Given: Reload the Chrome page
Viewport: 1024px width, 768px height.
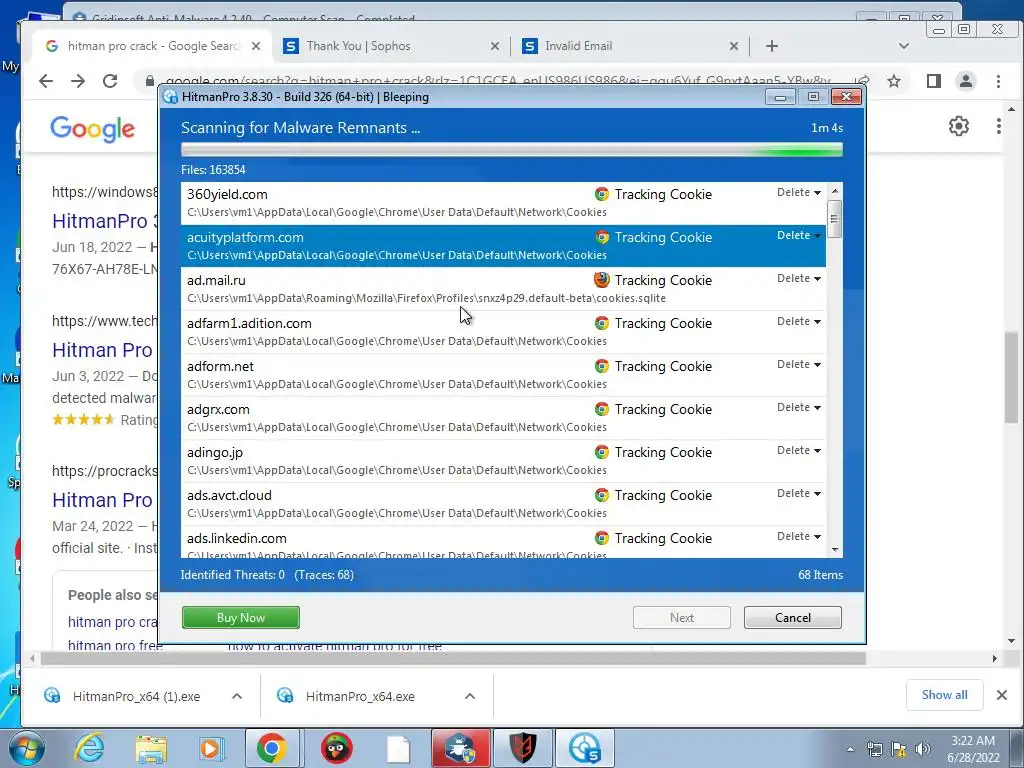Looking at the screenshot, I should click(x=110, y=81).
